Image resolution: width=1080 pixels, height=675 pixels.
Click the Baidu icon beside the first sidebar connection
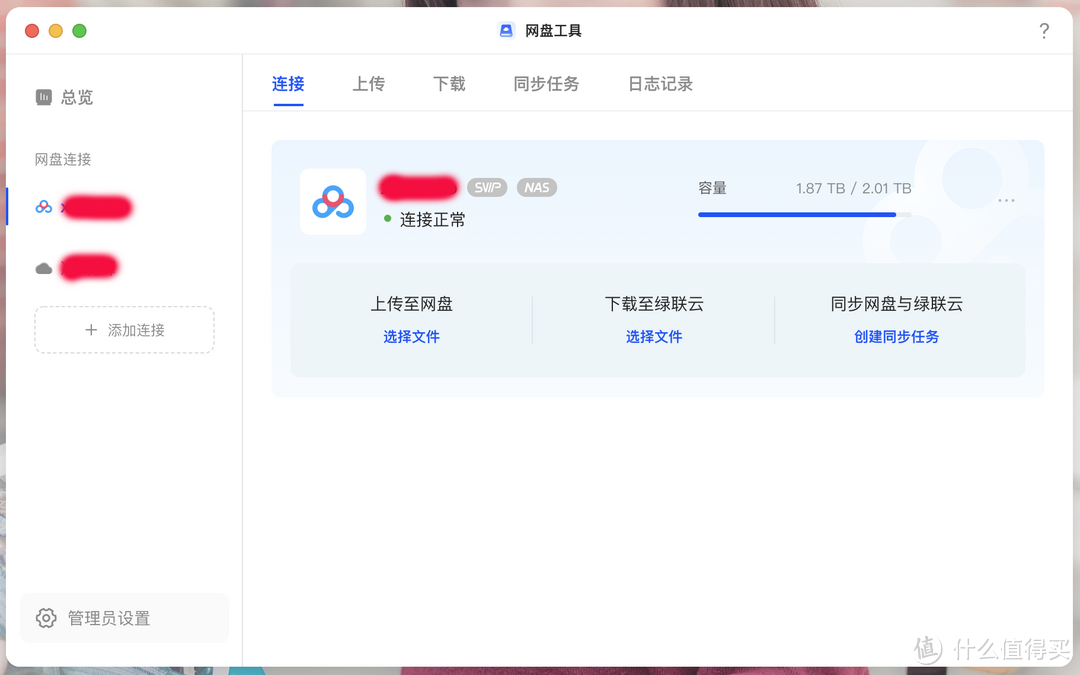pyautogui.click(x=43, y=207)
